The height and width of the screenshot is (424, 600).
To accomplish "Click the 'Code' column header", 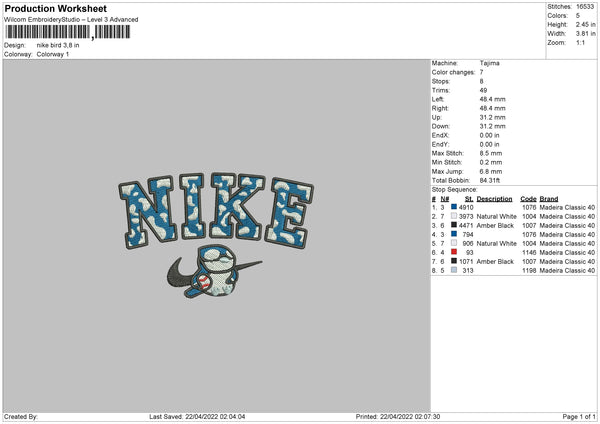I will click(x=528, y=199).
